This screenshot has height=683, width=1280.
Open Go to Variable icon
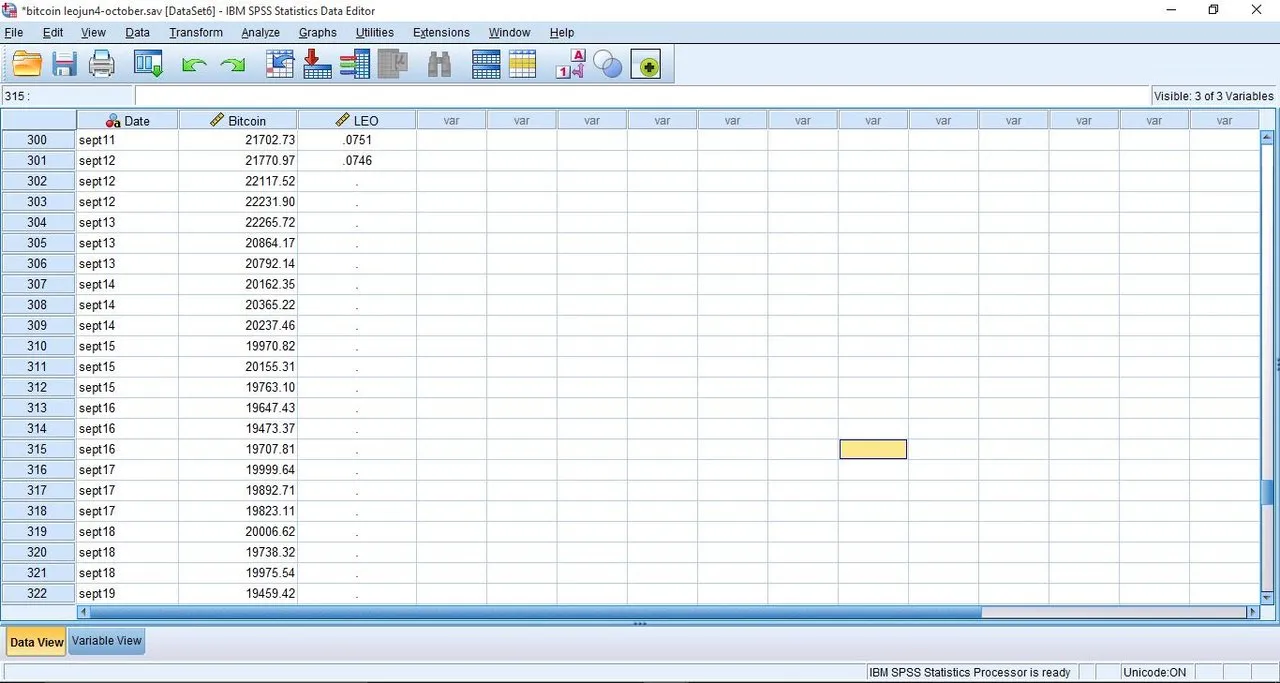coord(317,65)
